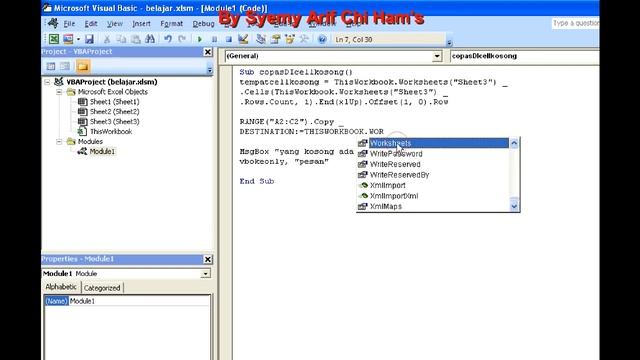
Task: Click the autocomplete list scroll down arrow
Action: click(514, 207)
